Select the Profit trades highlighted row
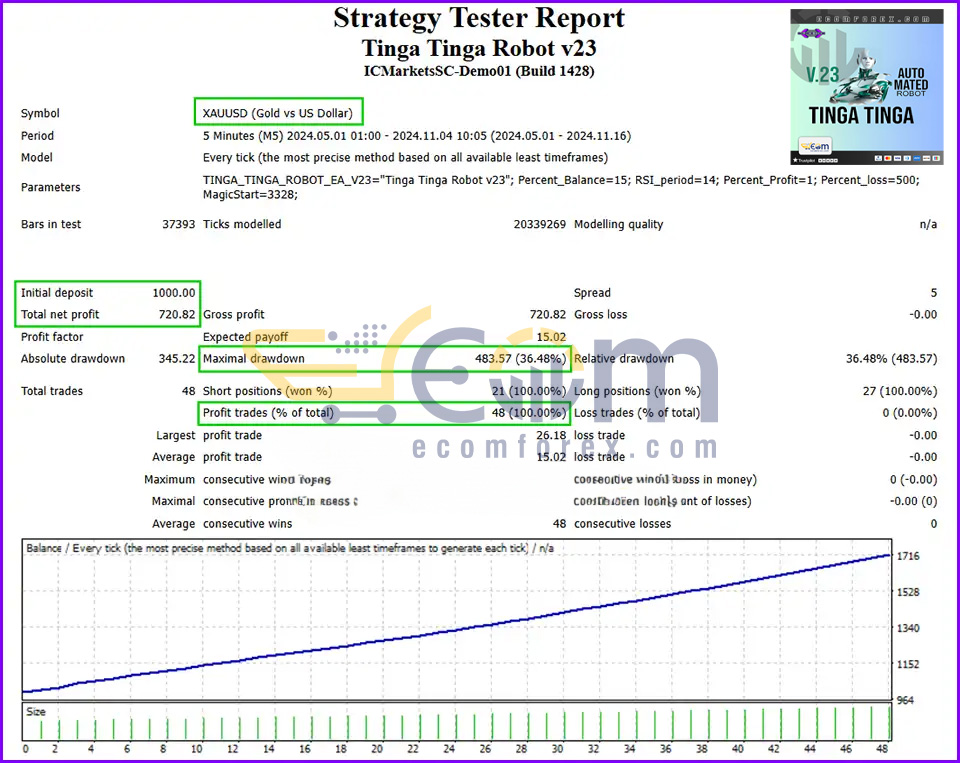 384,413
